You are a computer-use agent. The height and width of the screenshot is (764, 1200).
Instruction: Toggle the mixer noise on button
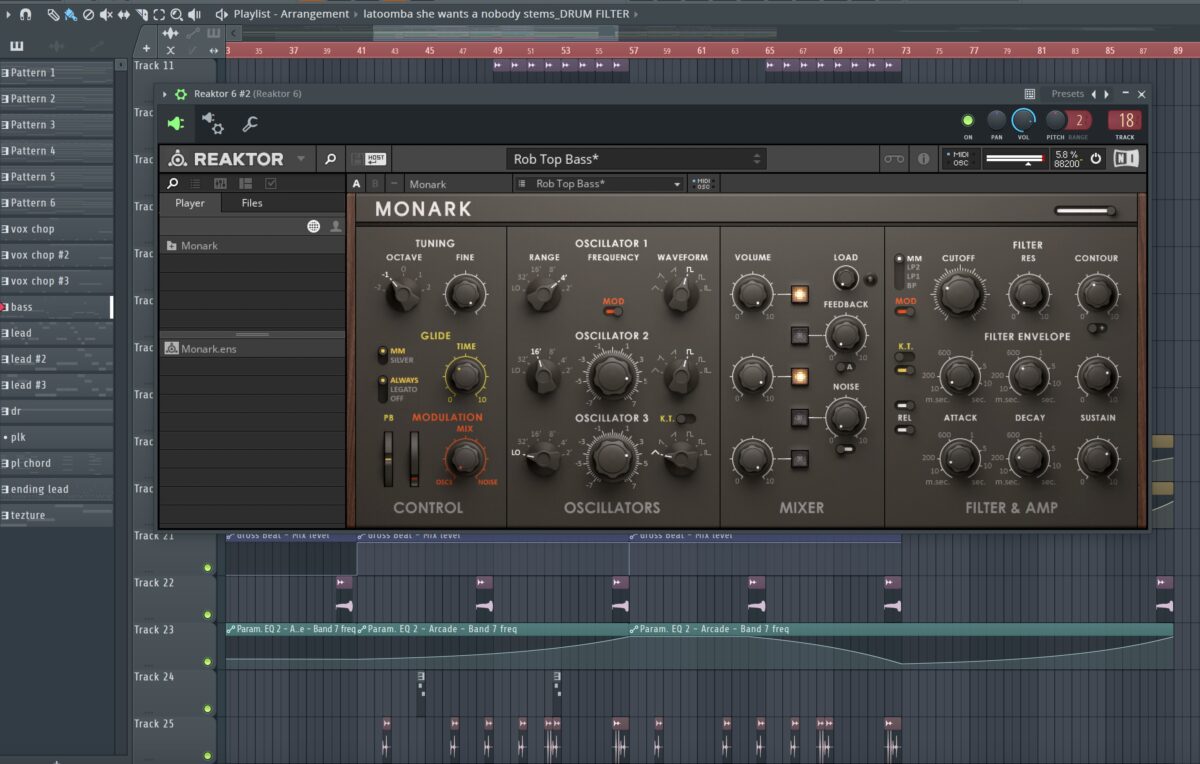pos(799,418)
